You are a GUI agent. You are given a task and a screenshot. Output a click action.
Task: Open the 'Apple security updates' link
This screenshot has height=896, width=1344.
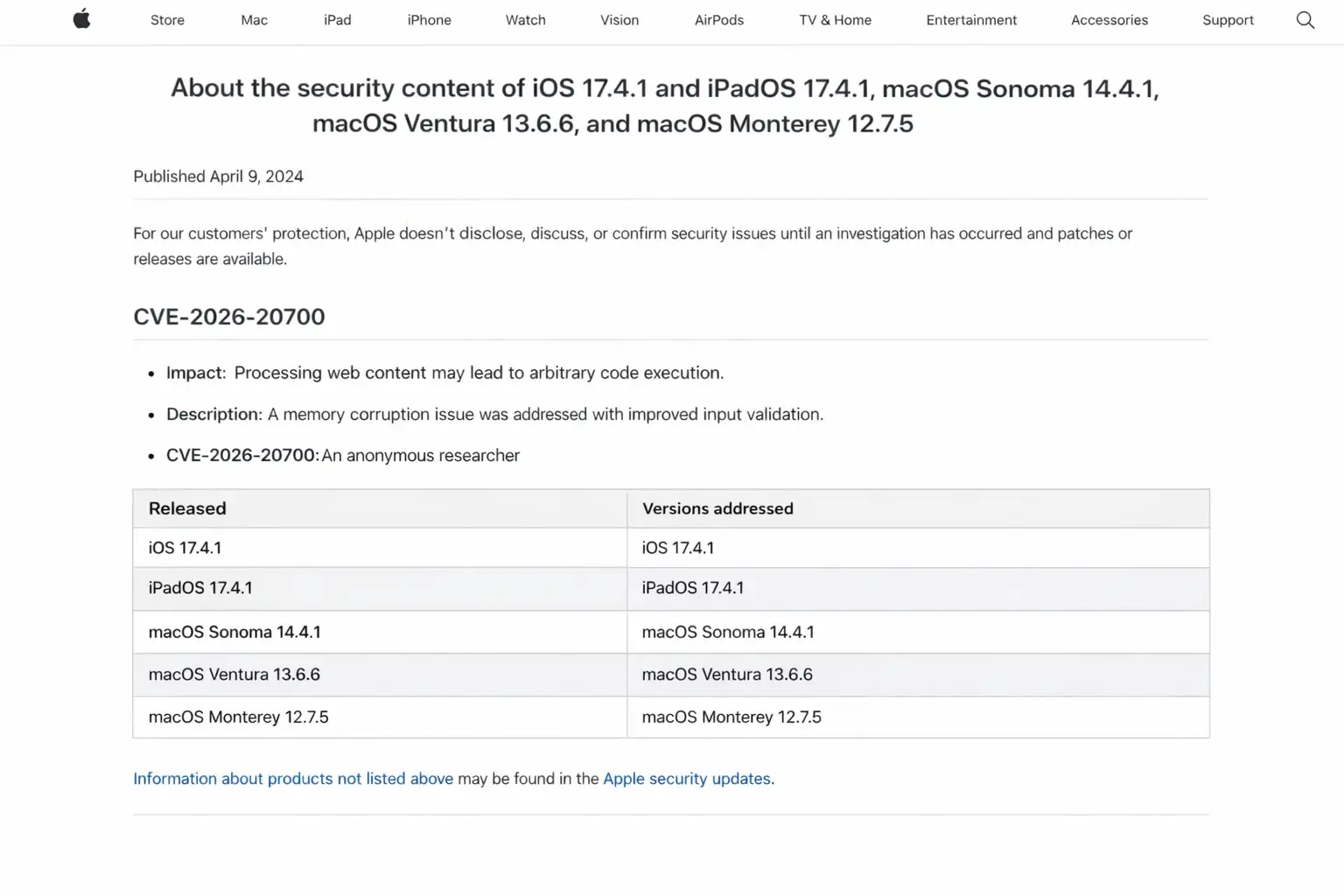(x=688, y=779)
